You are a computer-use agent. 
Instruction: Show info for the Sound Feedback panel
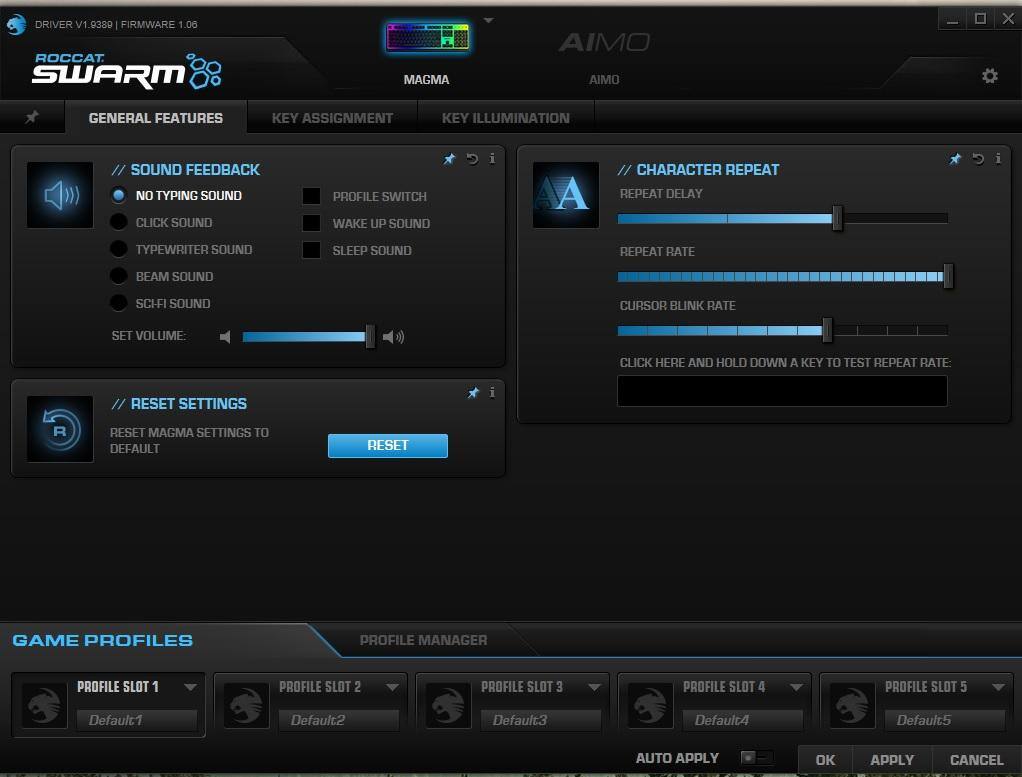(x=492, y=159)
